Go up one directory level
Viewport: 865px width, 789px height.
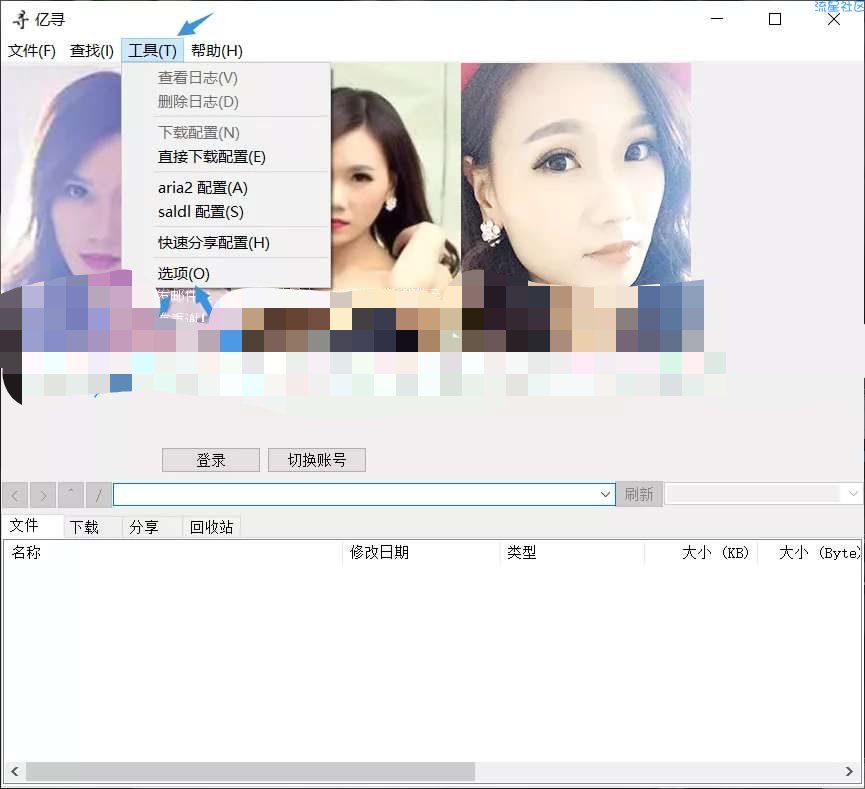pos(71,494)
